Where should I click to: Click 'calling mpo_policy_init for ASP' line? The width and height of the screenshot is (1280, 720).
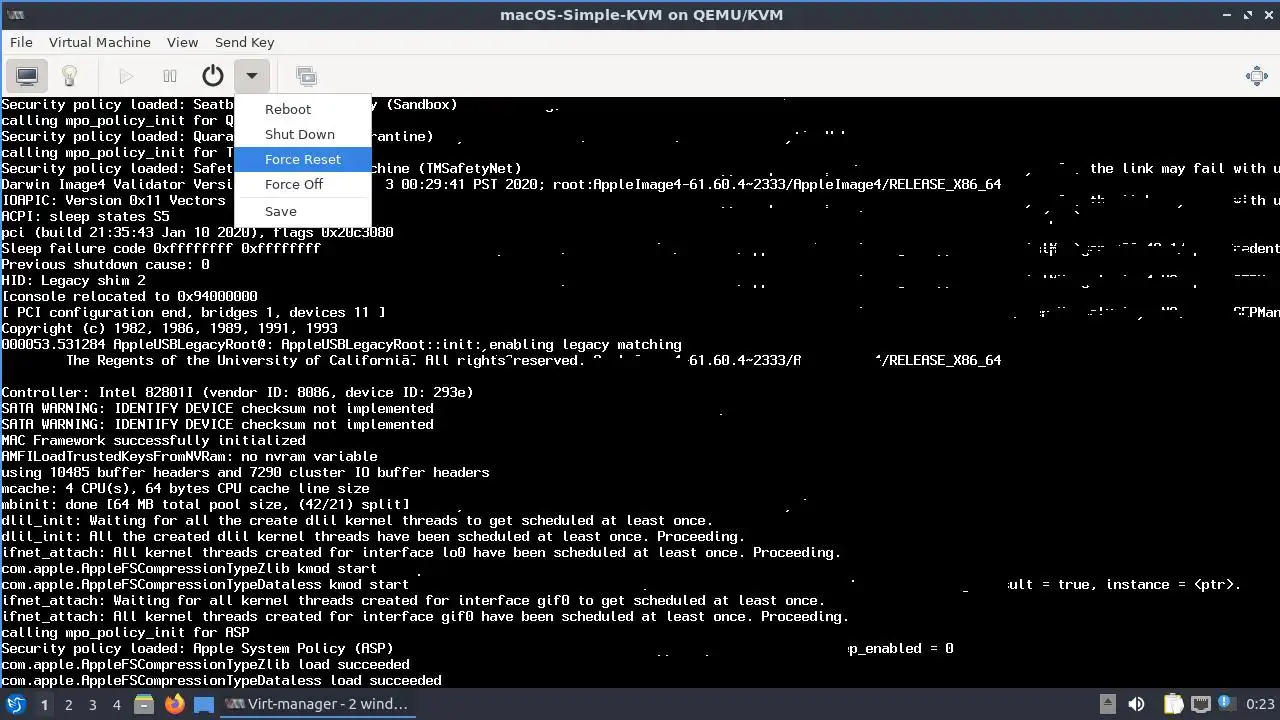126,632
